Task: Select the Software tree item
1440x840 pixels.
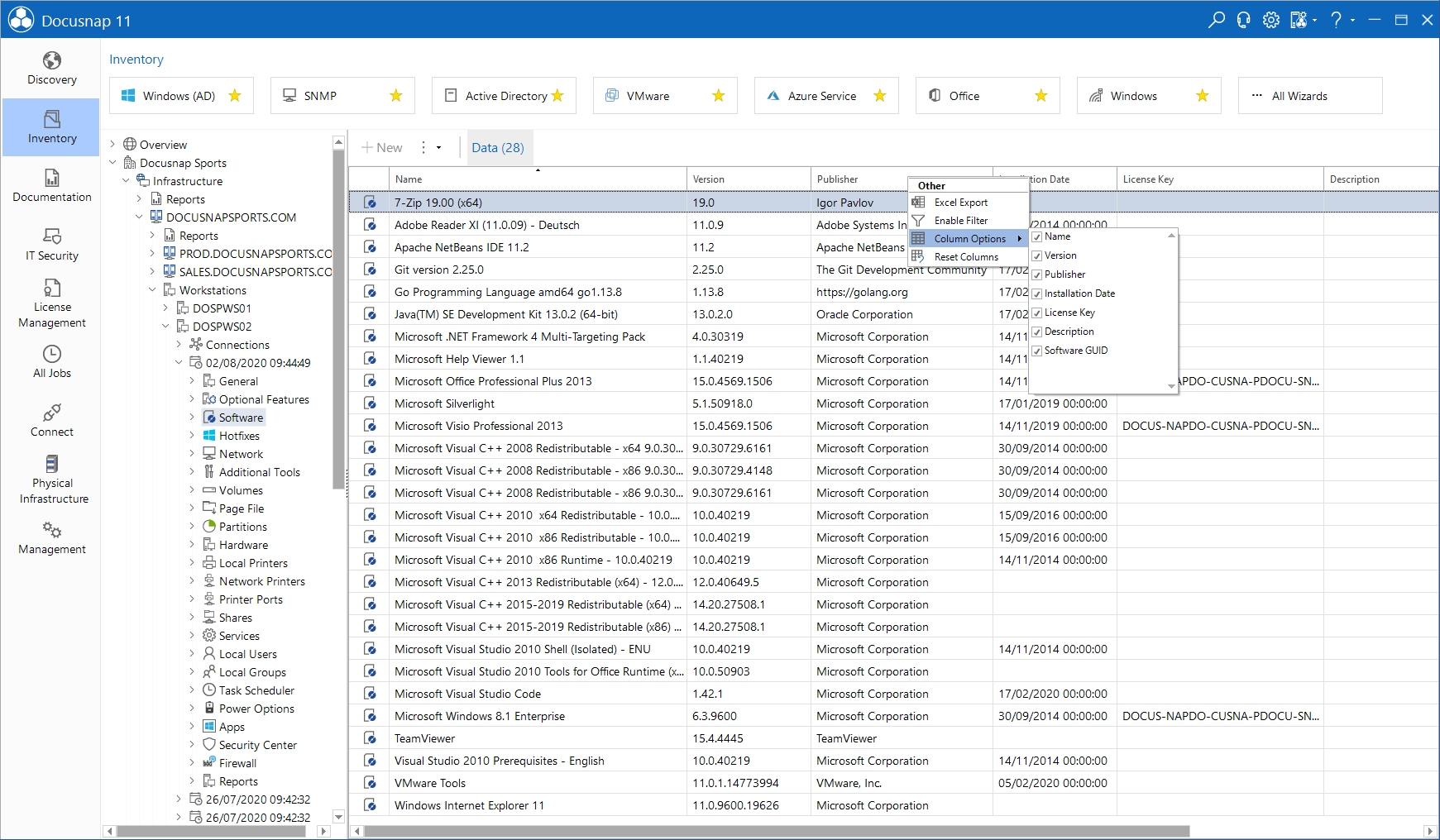Action: pos(234,418)
